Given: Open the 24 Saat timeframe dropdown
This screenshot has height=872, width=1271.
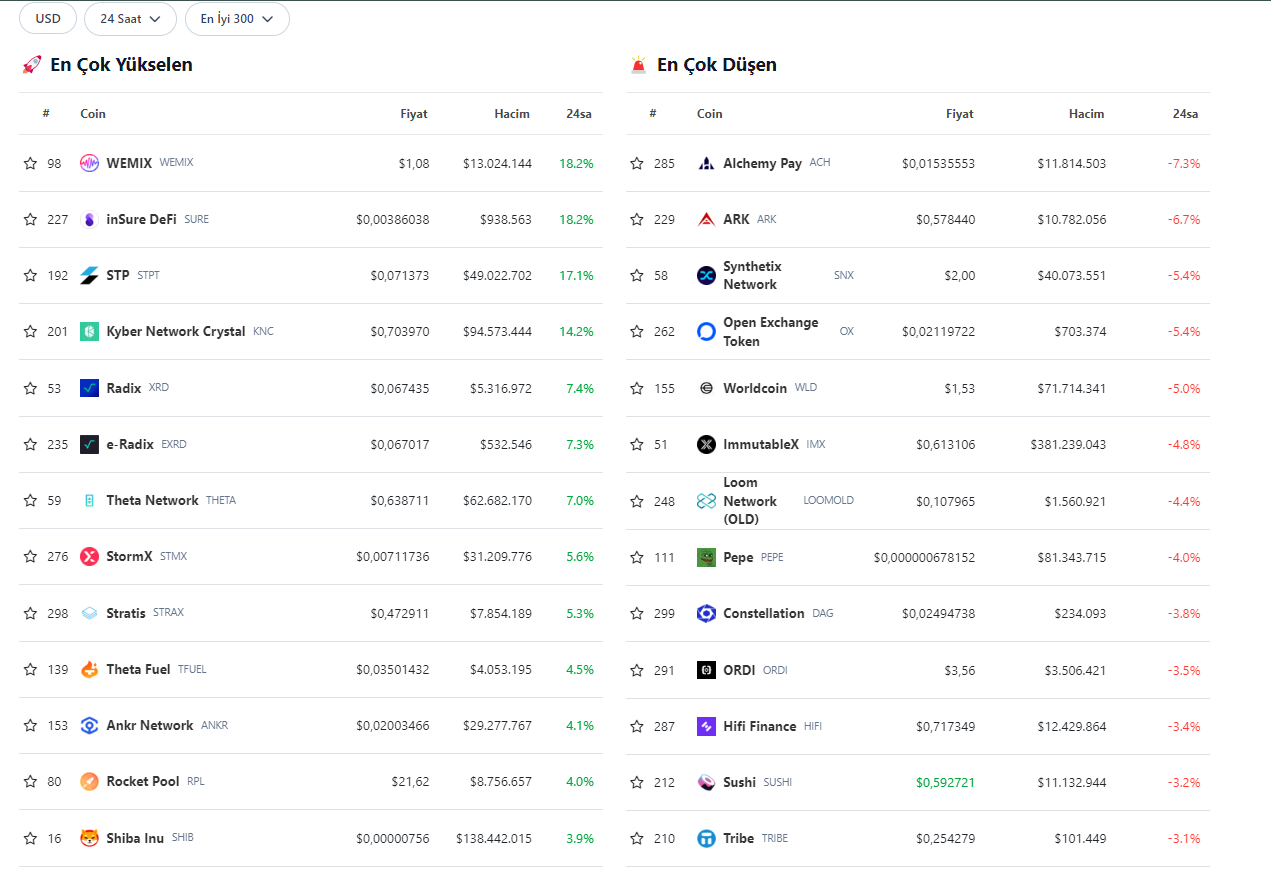Looking at the screenshot, I should click(x=130, y=19).
